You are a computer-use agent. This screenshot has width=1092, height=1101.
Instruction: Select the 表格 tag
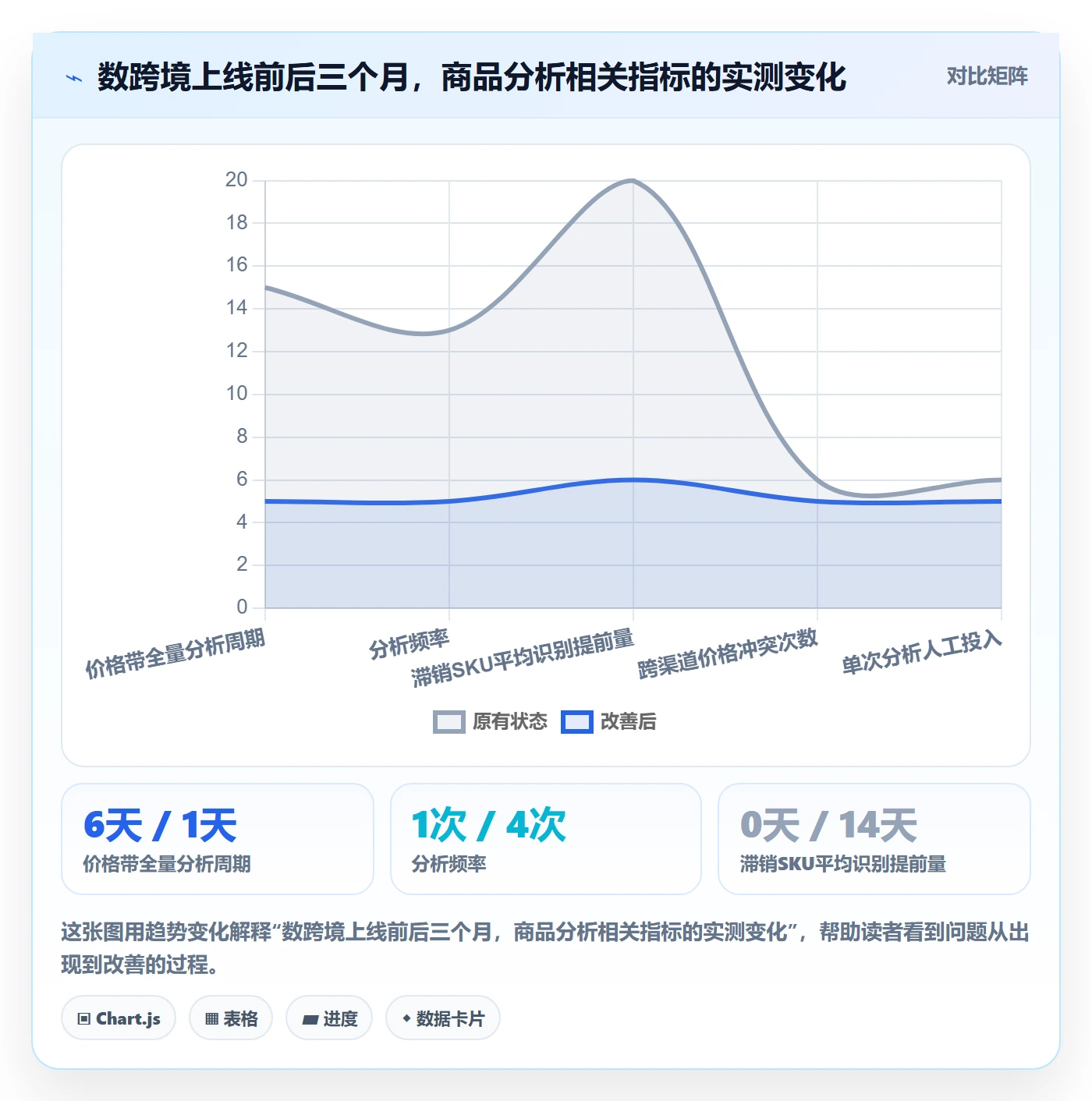(231, 1018)
